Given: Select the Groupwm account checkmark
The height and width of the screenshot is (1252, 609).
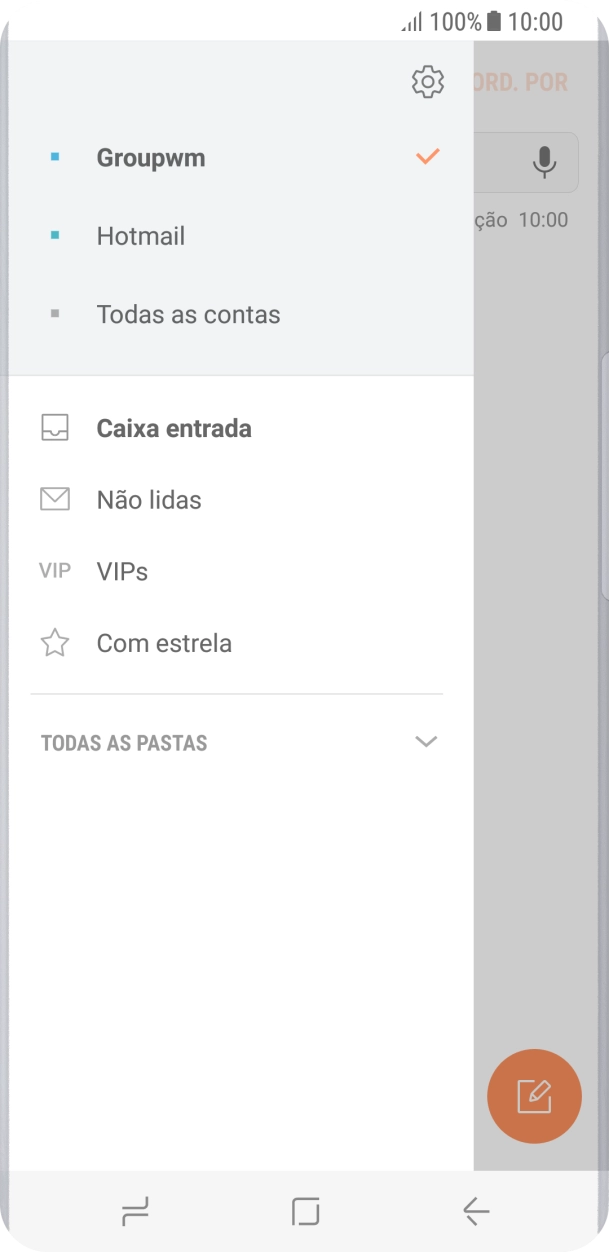Looking at the screenshot, I should click(x=427, y=156).
